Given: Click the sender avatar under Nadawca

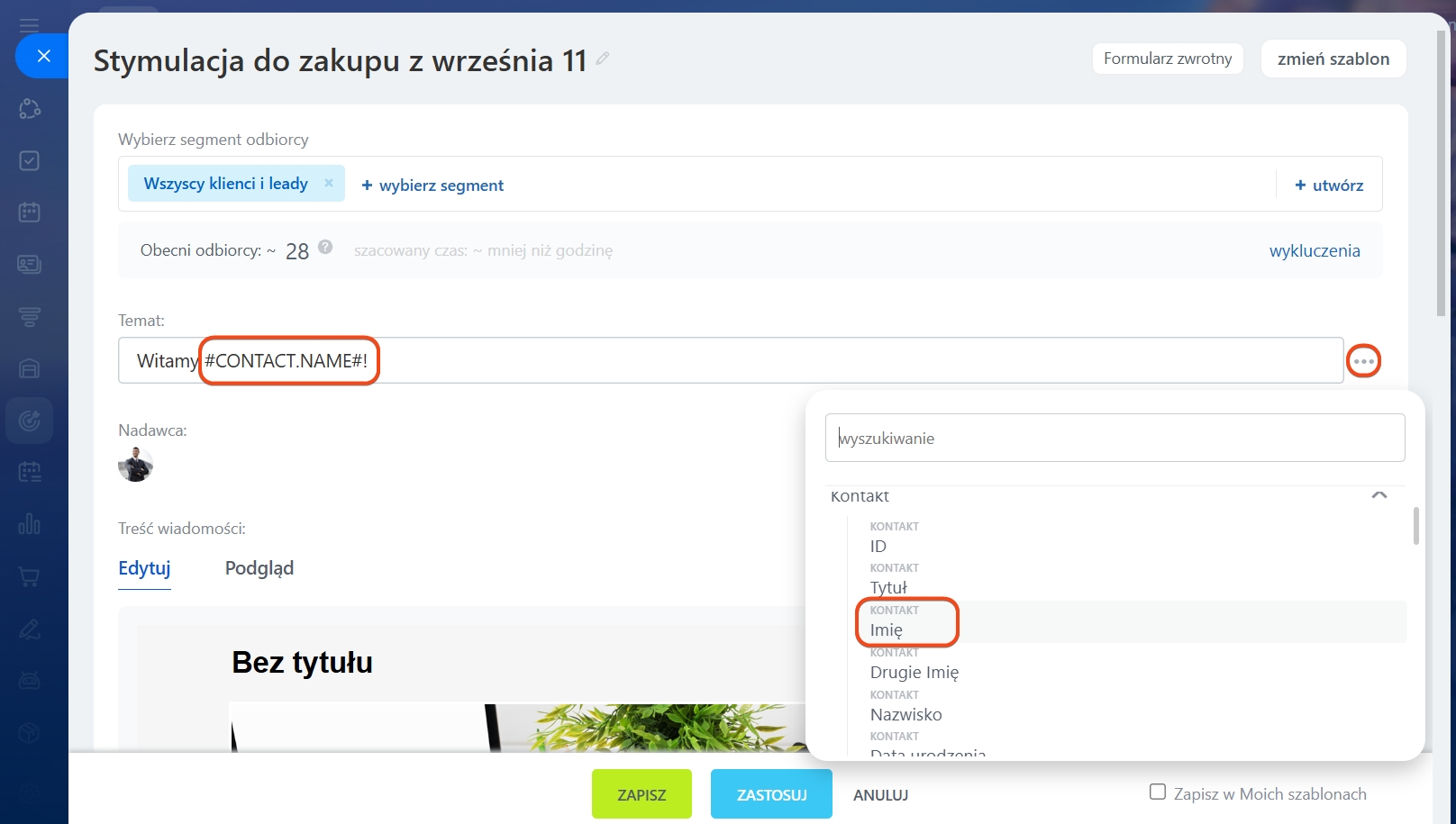Looking at the screenshot, I should pyautogui.click(x=135, y=465).
